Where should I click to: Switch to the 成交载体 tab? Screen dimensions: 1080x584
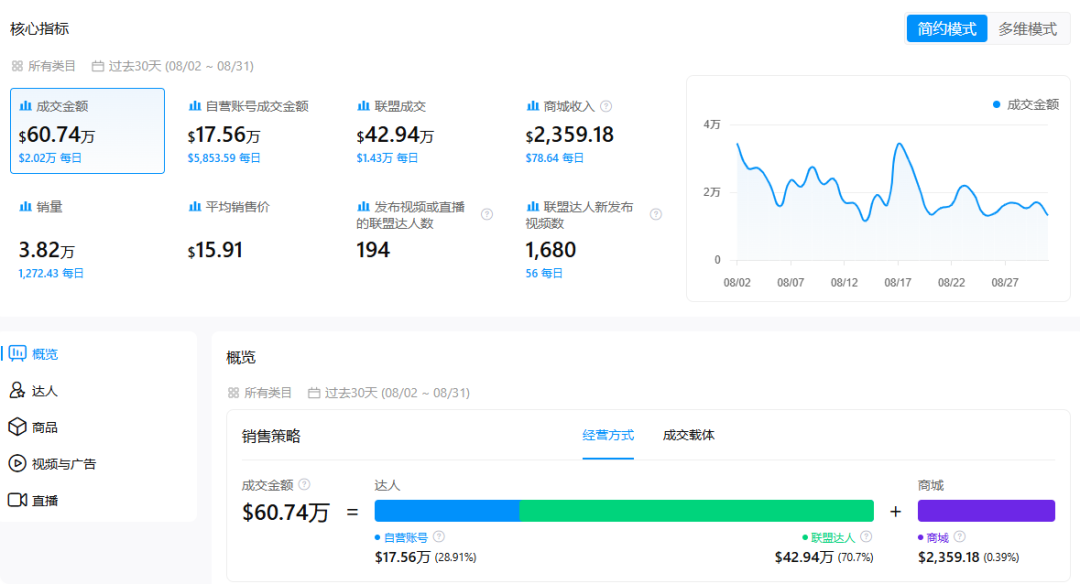pyautogui.click(x=689, y=435)
